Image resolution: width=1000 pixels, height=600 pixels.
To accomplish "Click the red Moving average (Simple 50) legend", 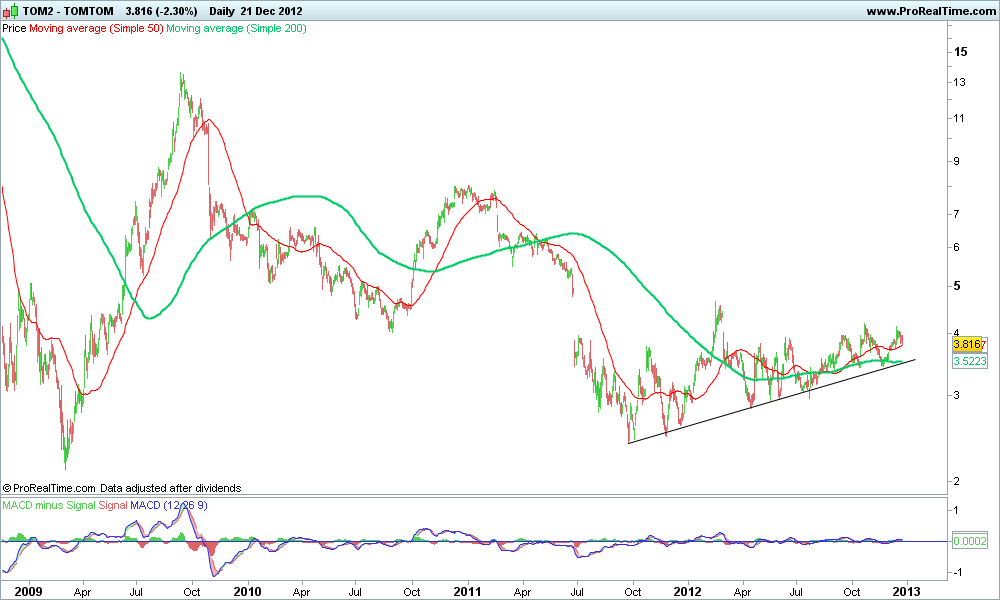I will point(96,29).
